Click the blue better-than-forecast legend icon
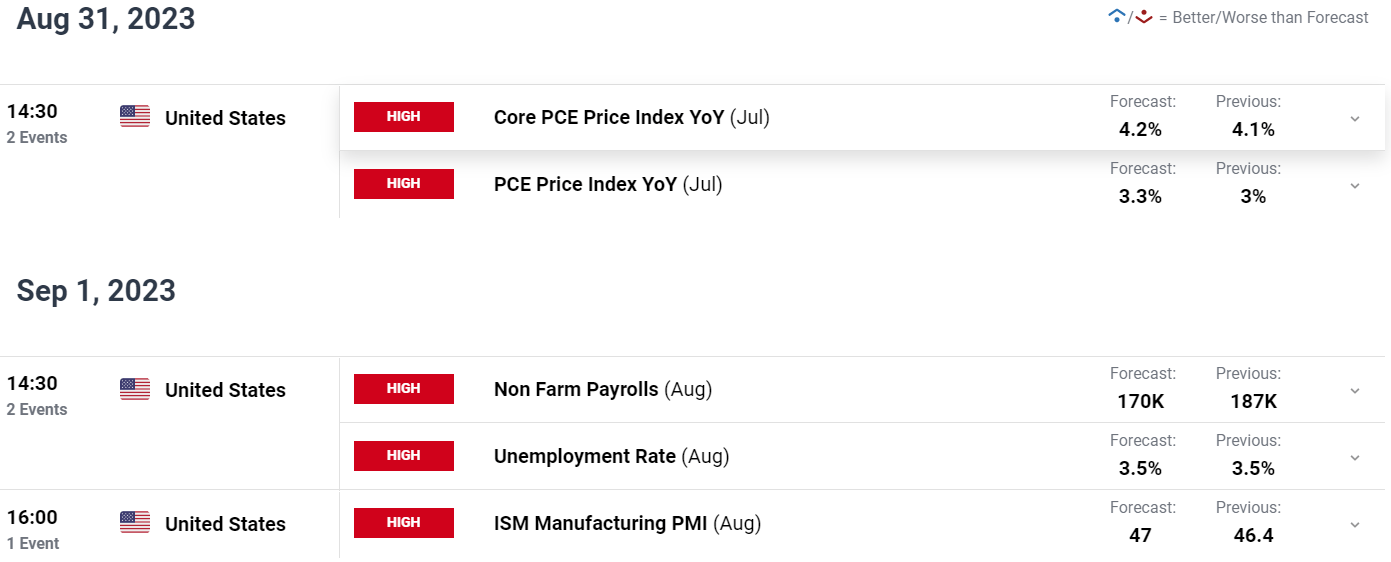Image resolution: width=1391 pixels, height=562 pixels. click(1117, 17)
